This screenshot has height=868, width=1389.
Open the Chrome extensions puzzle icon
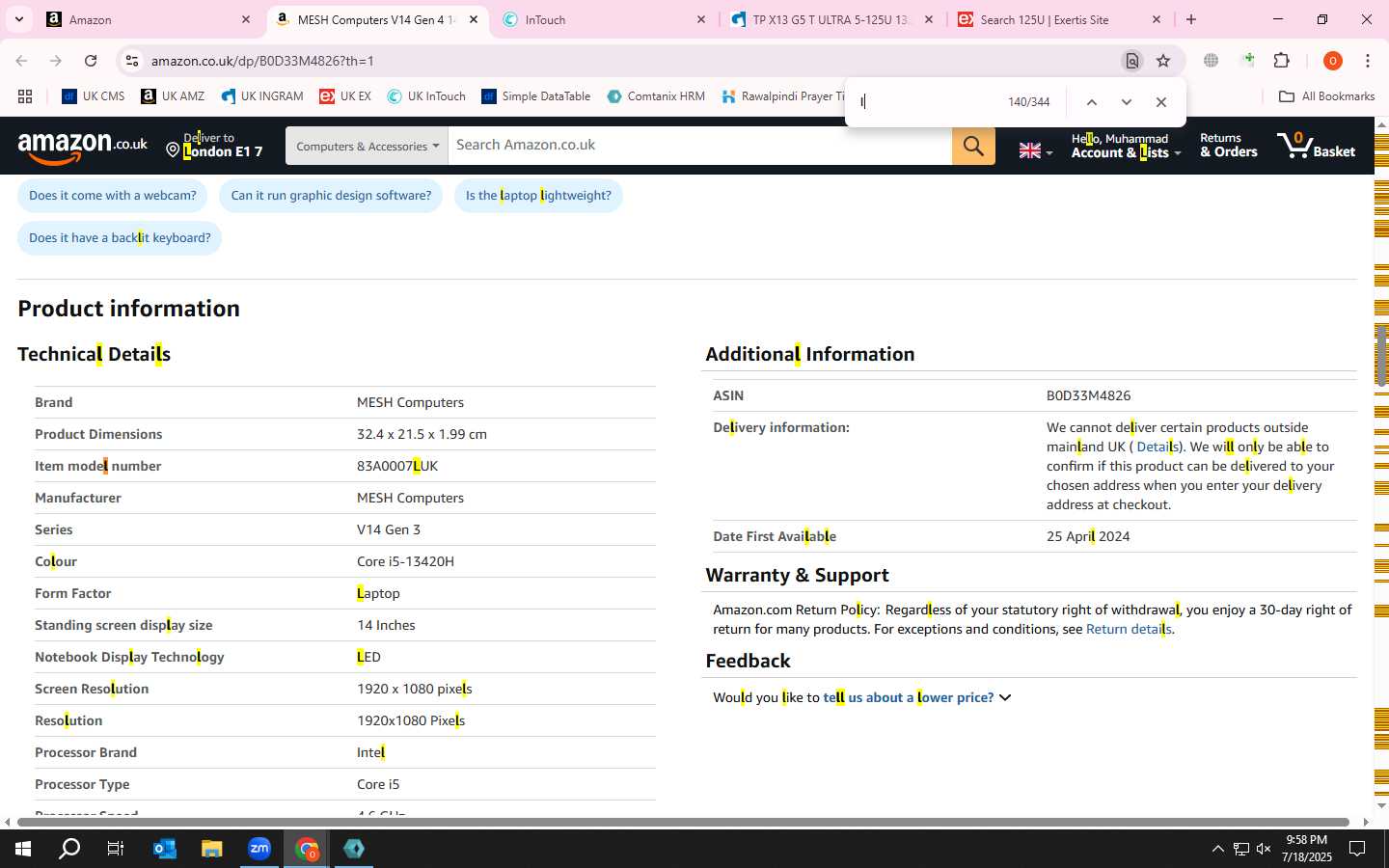[x=1282, y=61]
